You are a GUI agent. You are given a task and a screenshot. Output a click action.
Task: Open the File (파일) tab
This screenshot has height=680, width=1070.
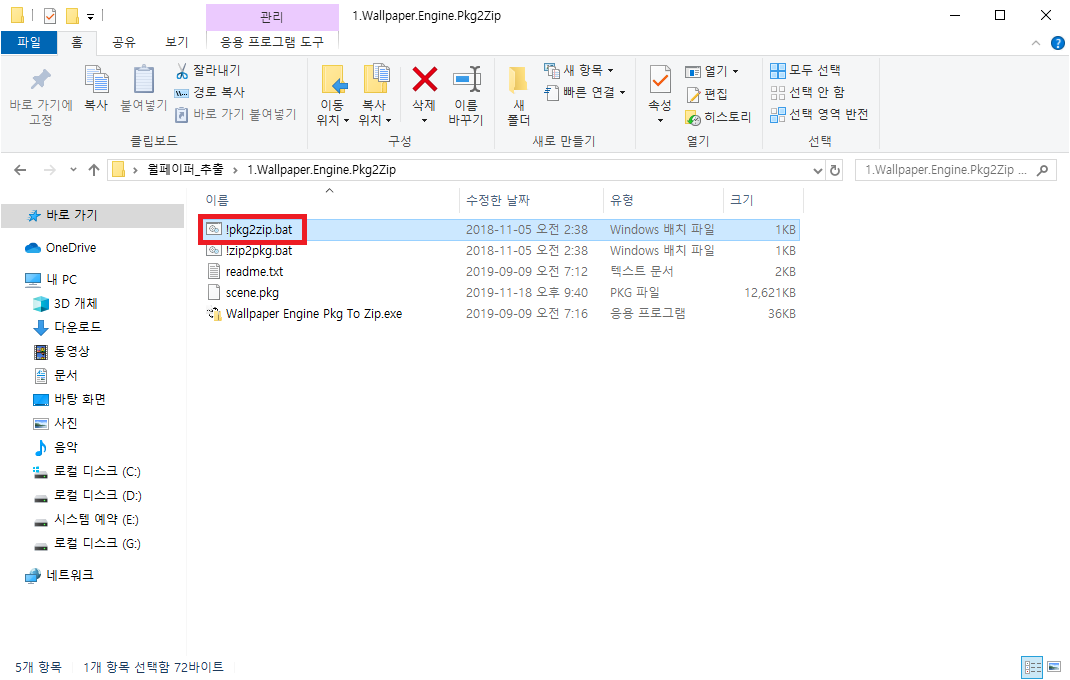tap(29, 42)
